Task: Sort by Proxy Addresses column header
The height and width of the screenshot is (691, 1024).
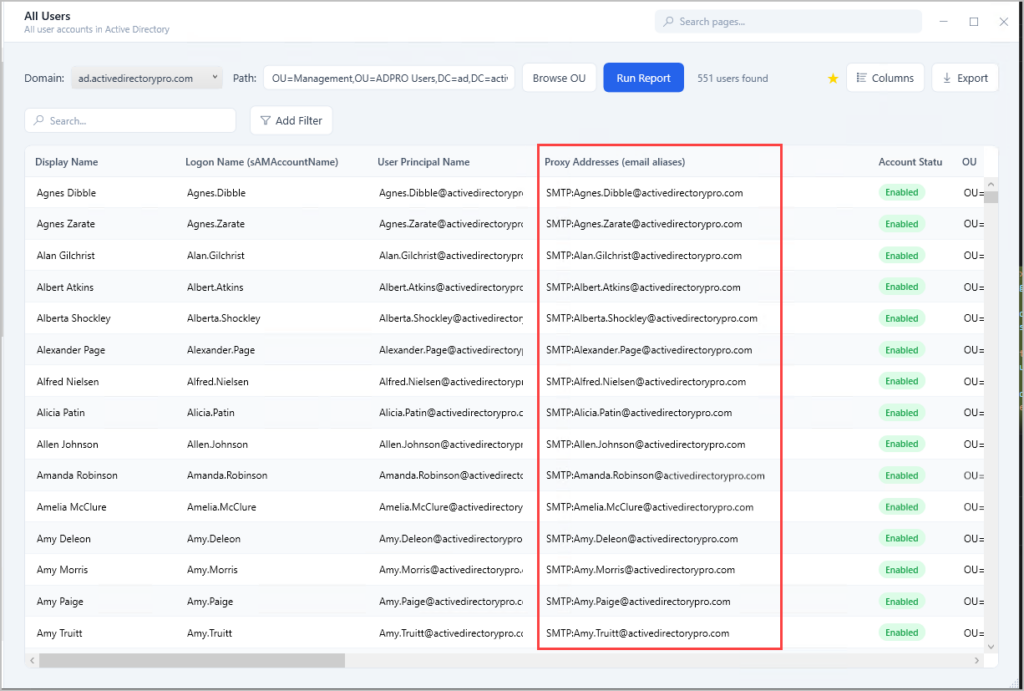Action: click(x=615, y=162)
